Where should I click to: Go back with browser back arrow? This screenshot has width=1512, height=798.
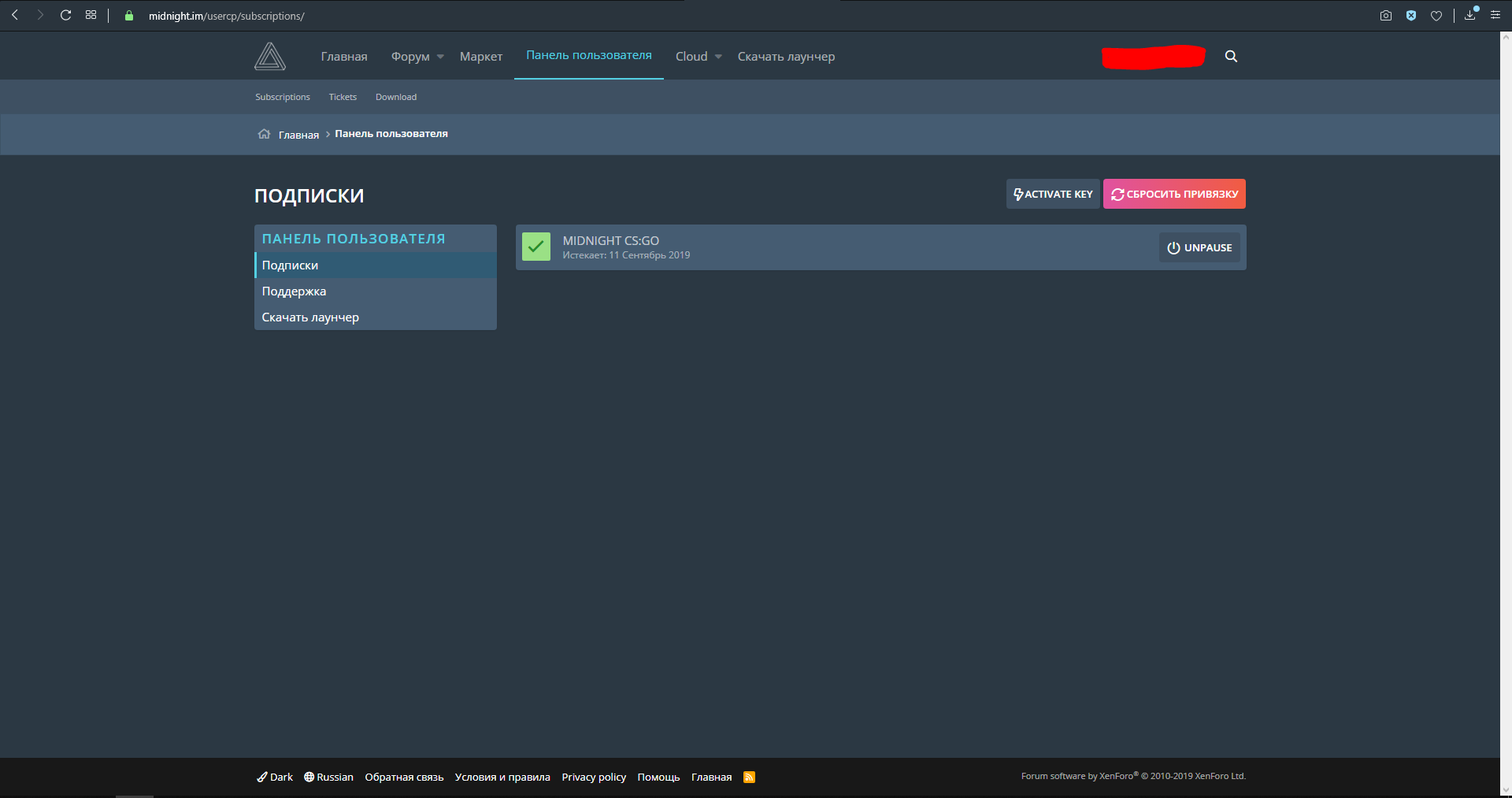[x=15, y=15]
